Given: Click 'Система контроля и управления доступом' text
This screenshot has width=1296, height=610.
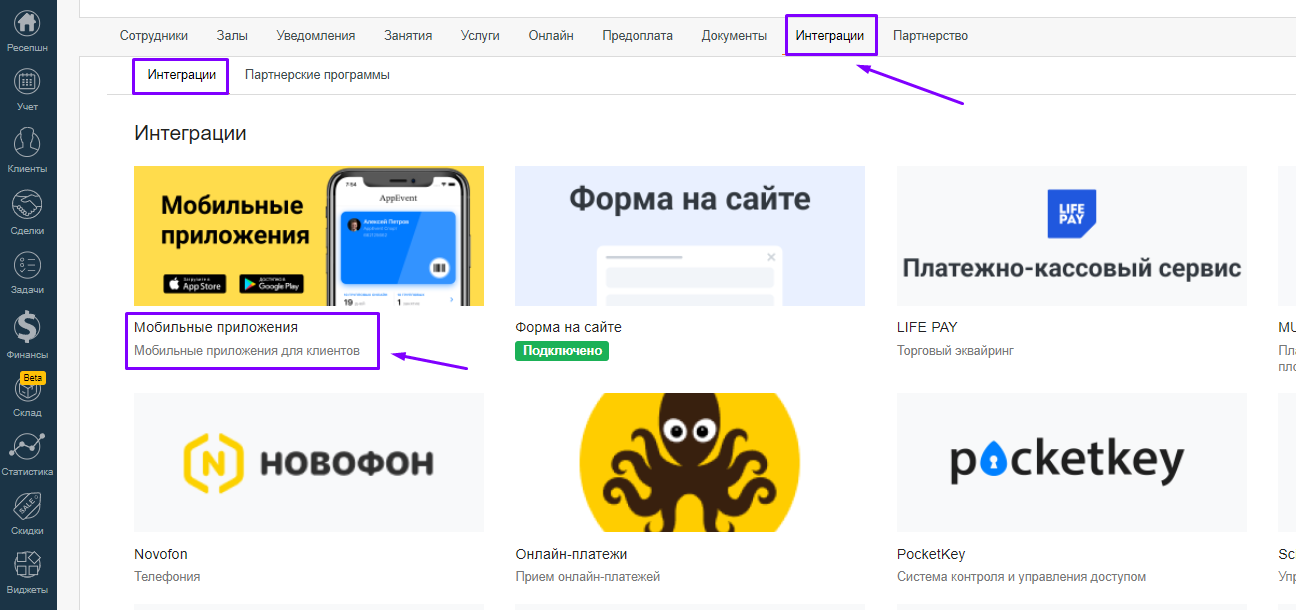Looking at the screenshot, I should (x=1021, y=577).
